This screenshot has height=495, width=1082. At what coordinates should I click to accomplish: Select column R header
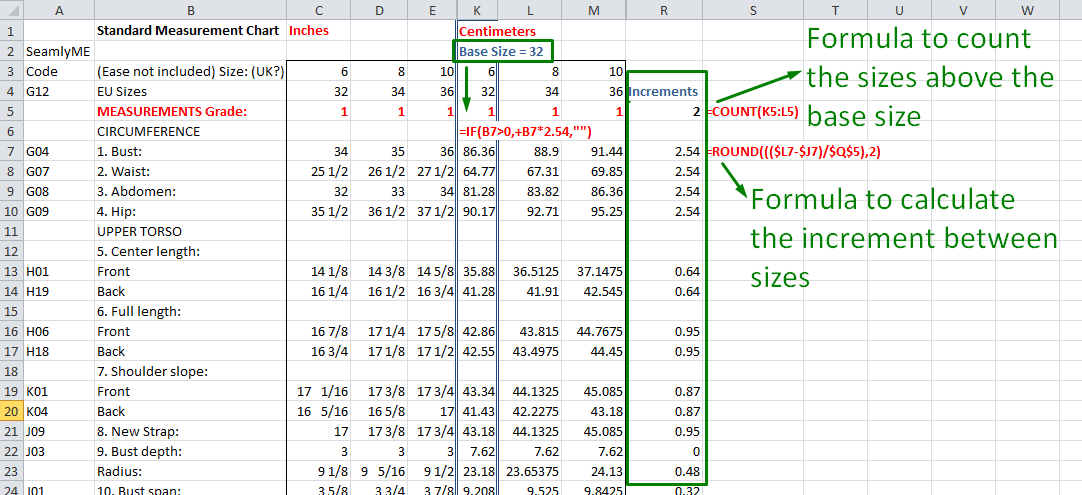[x=667, y=10]
